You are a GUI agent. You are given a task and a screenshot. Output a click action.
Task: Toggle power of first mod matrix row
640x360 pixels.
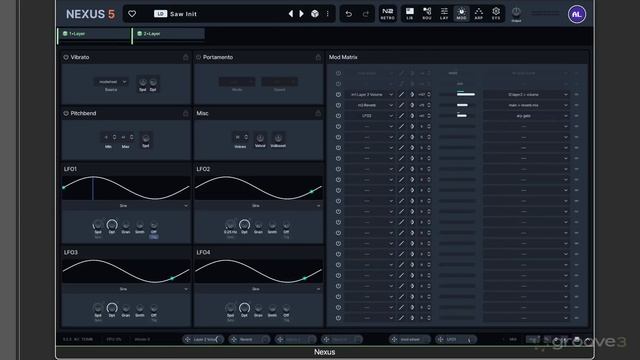[338, 73]
